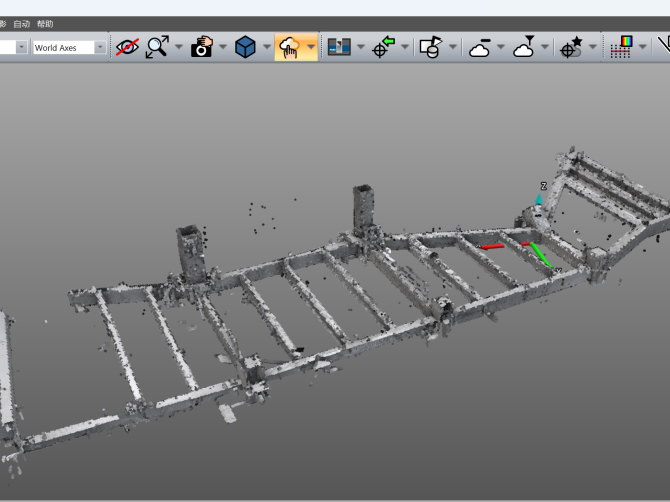Click the zoom magnifier tool icon
The image size is (670, 502).
coord(157,47)
